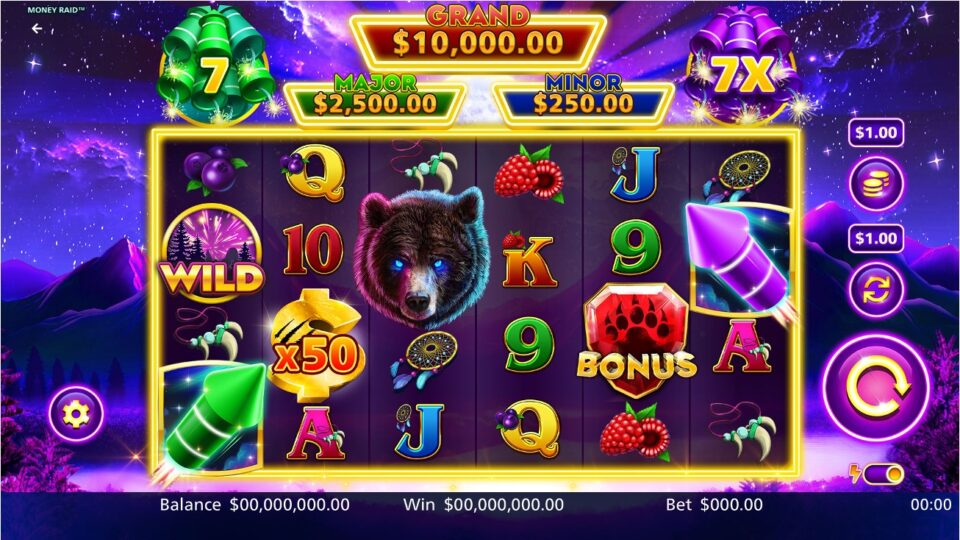The width and height of the screenshot is (960, 540).
Task: Click the Balance amount in bottom bar
Action: (290, 505)
